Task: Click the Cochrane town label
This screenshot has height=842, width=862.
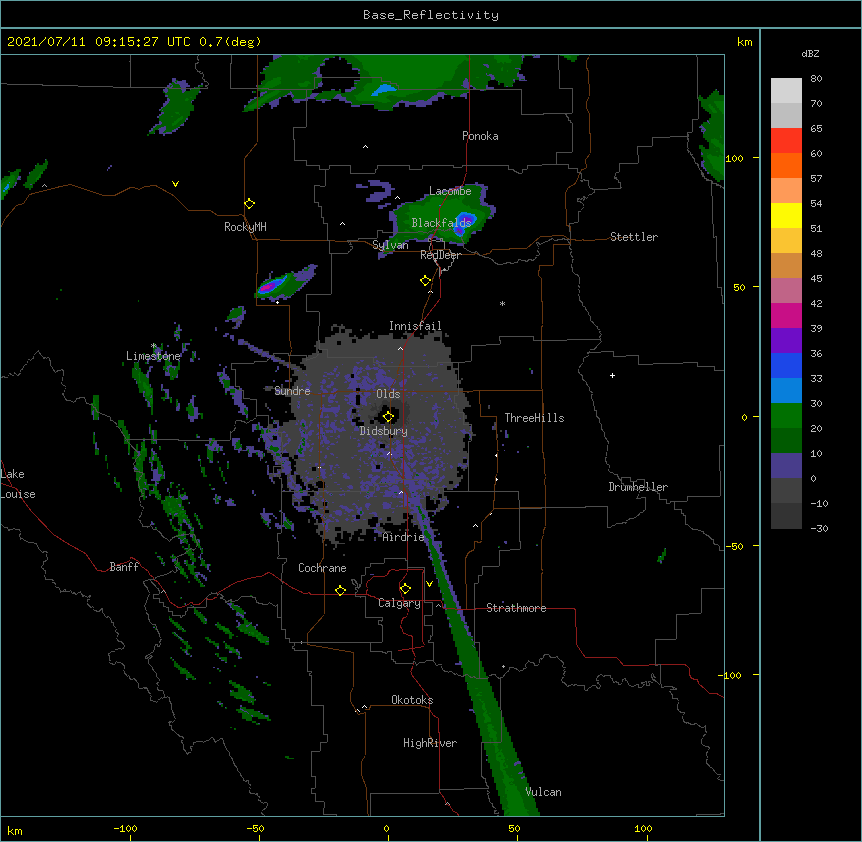Action: tap(322, 568)
